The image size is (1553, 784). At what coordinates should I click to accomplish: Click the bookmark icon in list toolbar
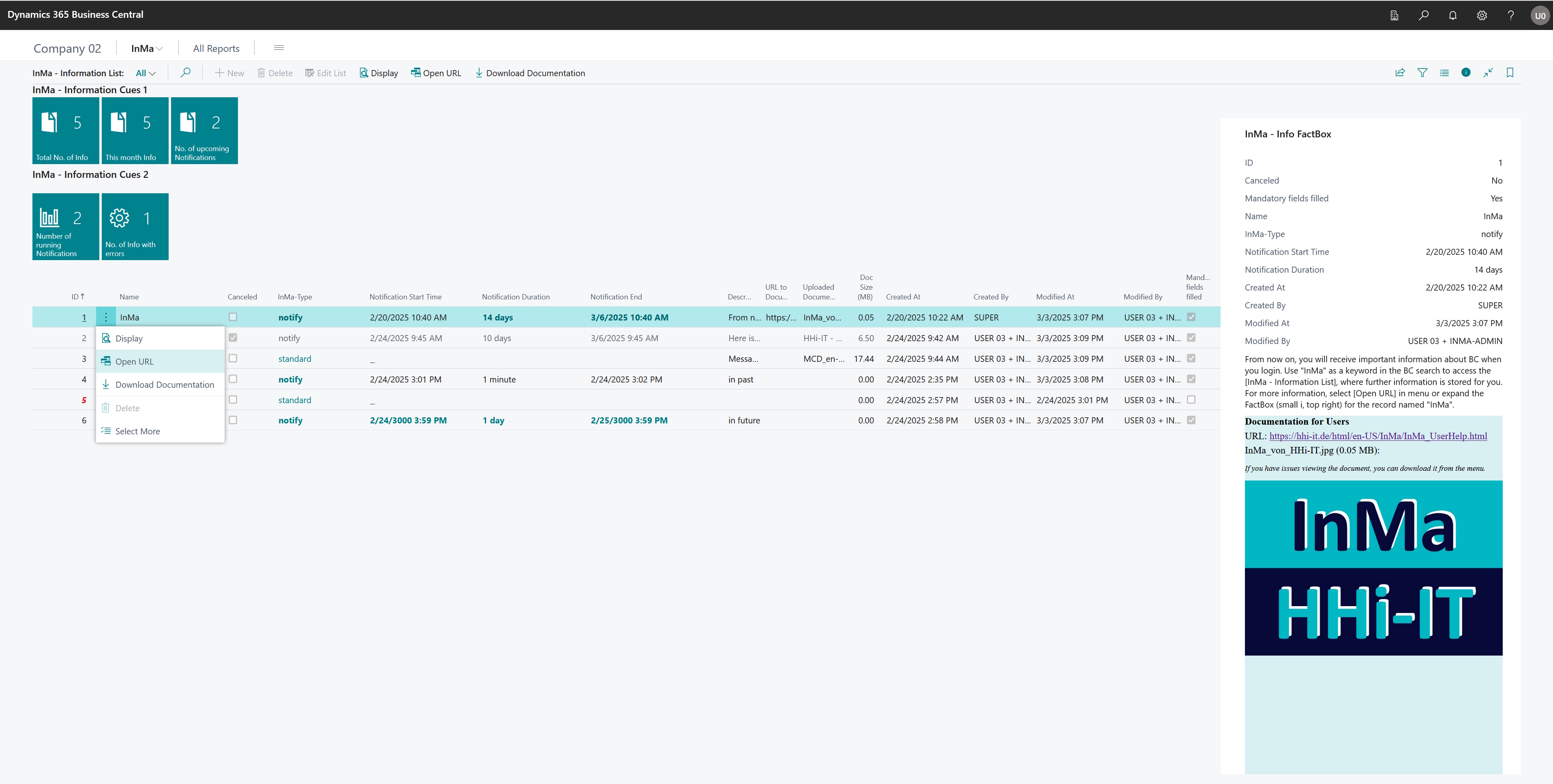[1510, 73]
